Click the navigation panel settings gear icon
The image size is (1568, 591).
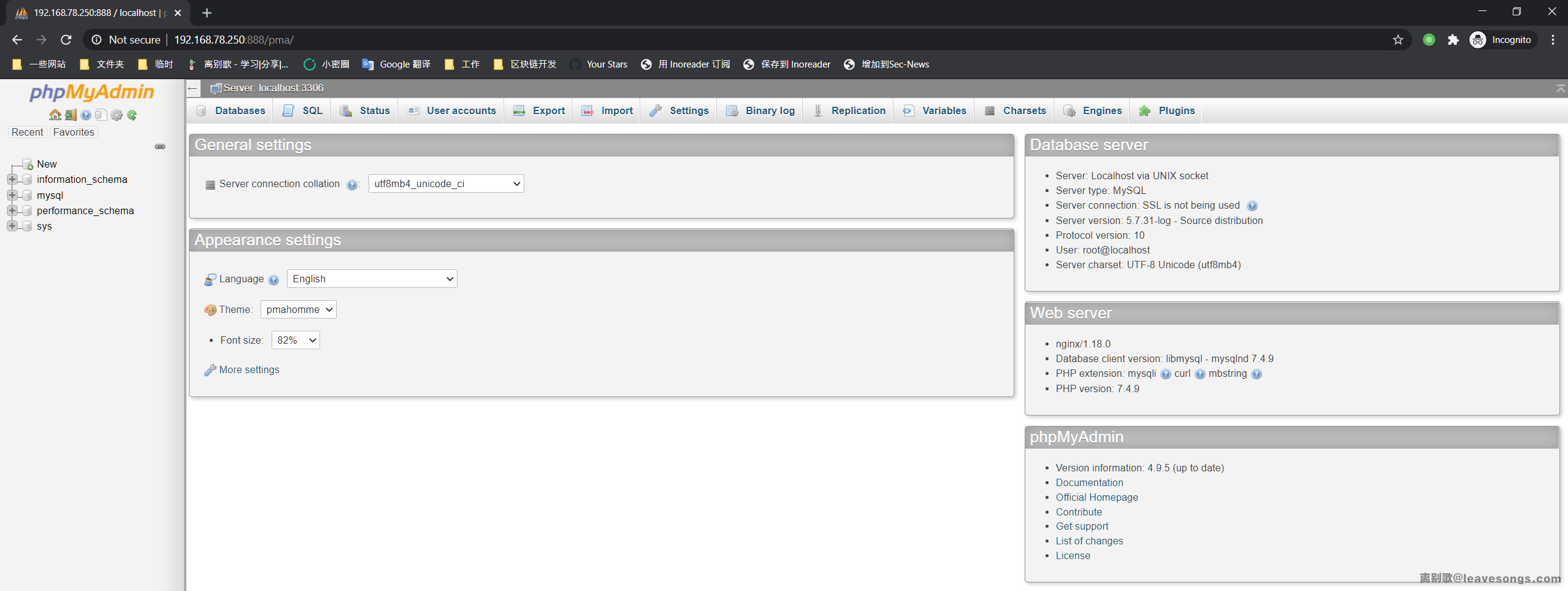click(117, 115)
